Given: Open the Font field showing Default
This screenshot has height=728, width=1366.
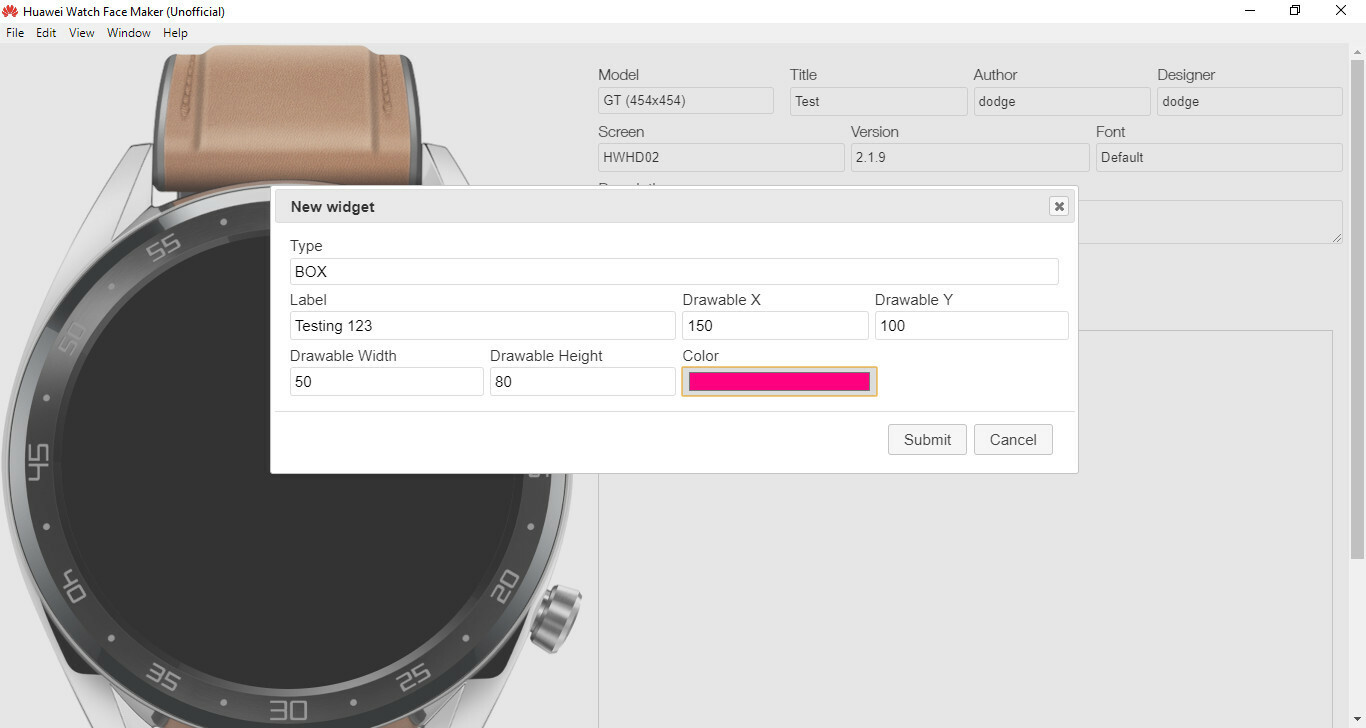Looking at the screenshot, I should (1219, 157).
